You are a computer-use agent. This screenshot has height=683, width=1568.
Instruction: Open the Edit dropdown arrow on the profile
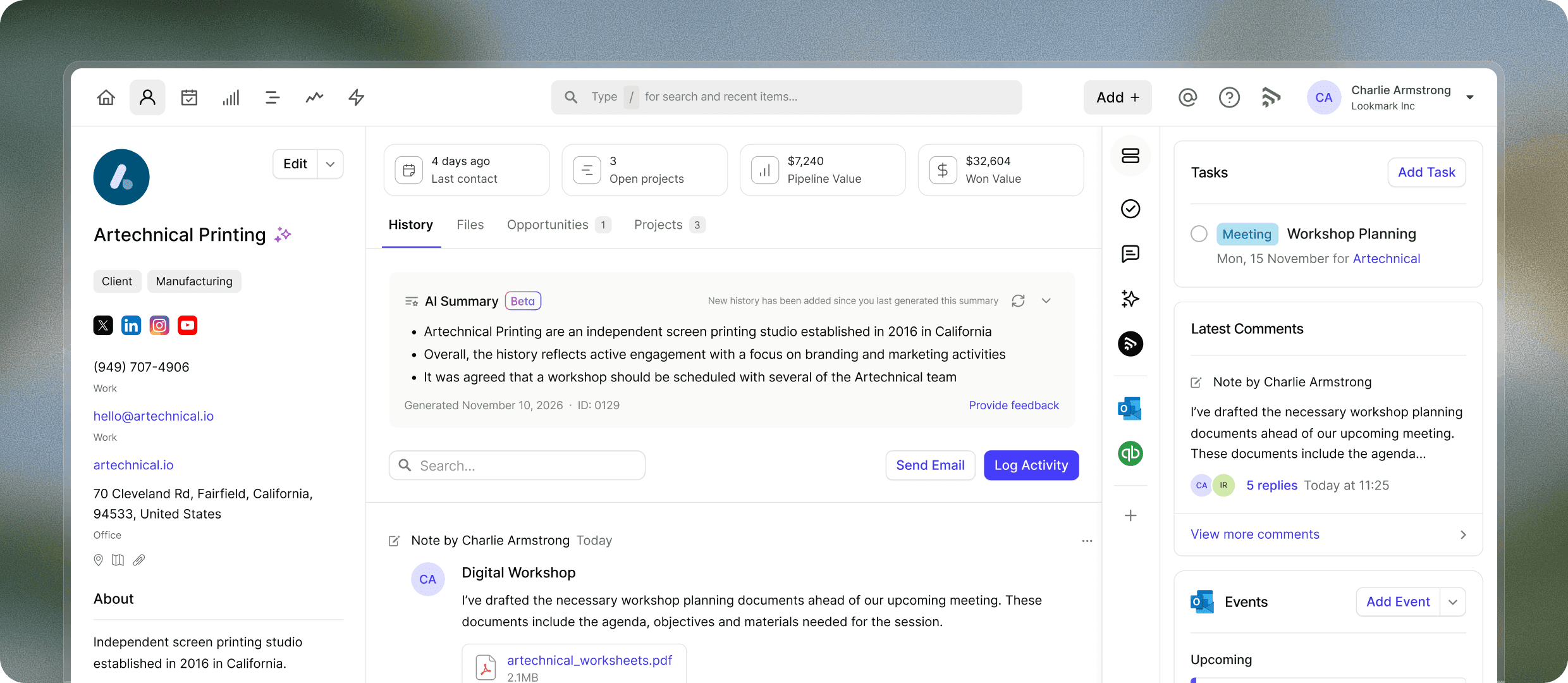pos(329,163)
